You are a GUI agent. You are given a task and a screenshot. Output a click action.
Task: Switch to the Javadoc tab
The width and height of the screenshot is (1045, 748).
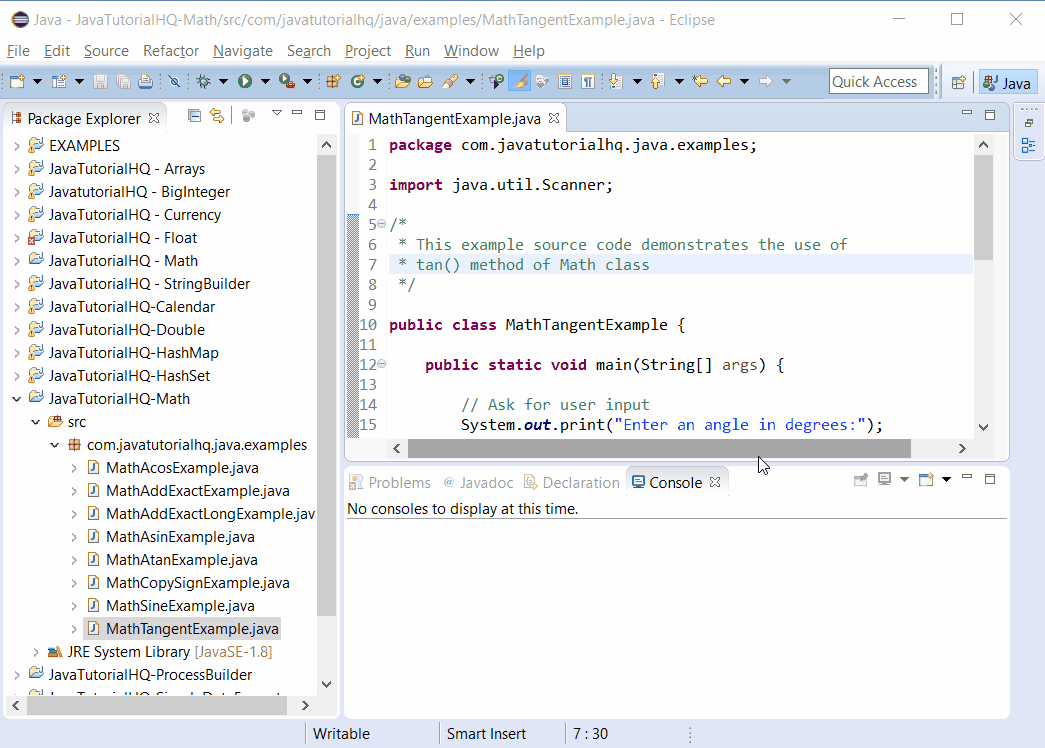tap(478, 483)
